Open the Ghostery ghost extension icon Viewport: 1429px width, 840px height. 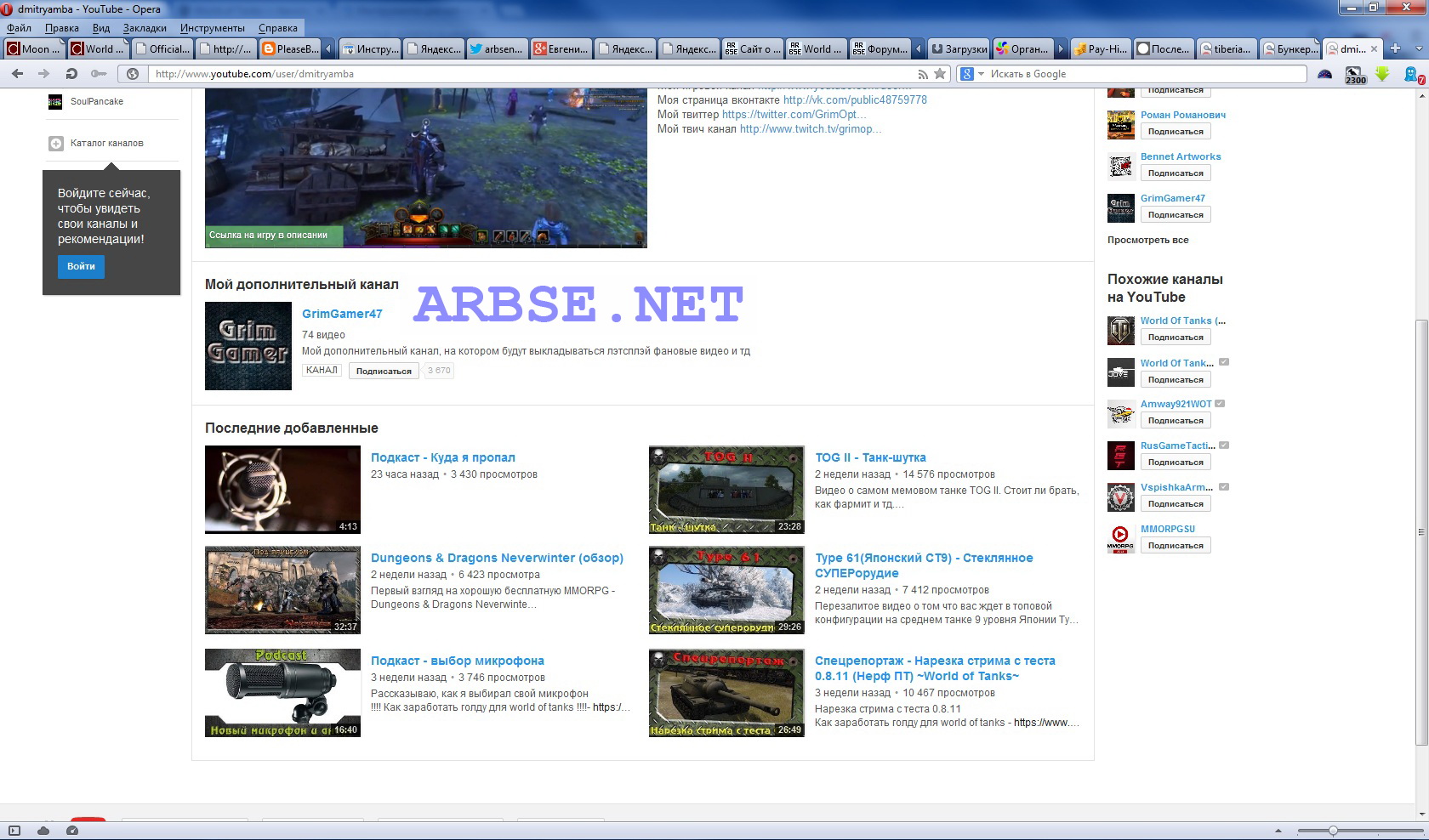[1413, 75]
